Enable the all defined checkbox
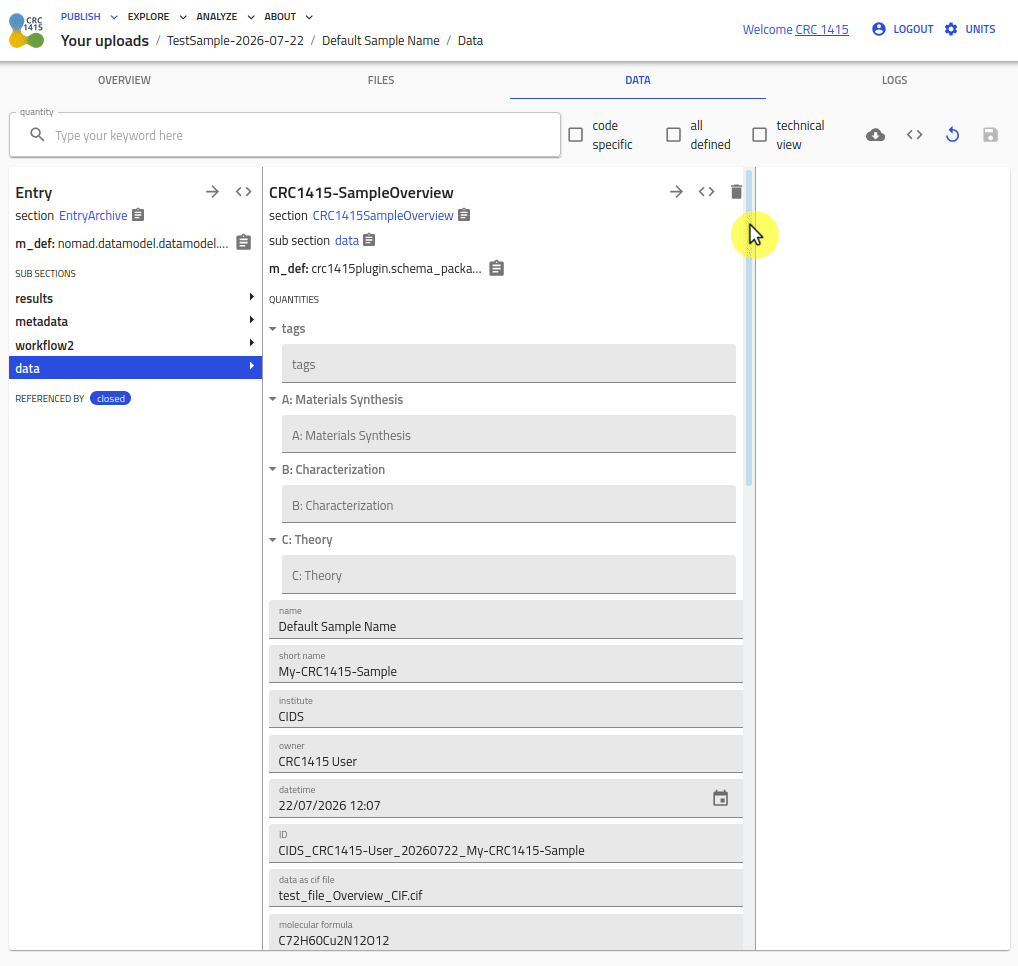Viewport: 1018px width, 966px height. point(674,134)
